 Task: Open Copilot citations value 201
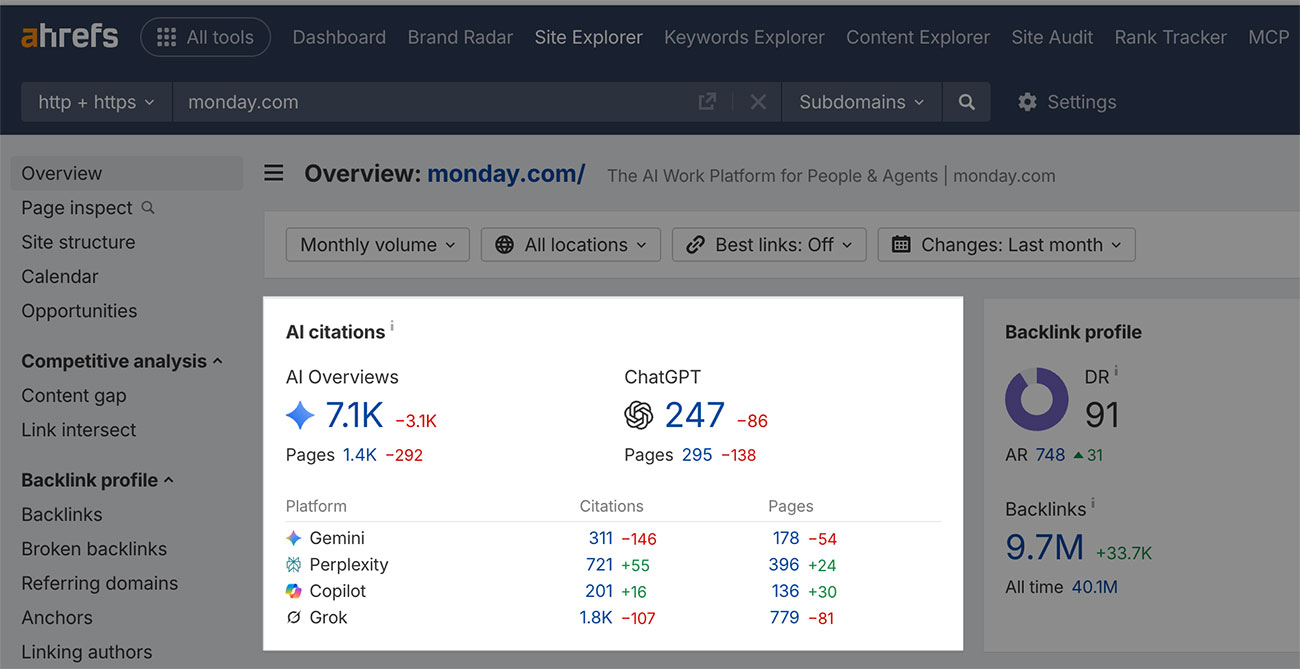[599, 591]
